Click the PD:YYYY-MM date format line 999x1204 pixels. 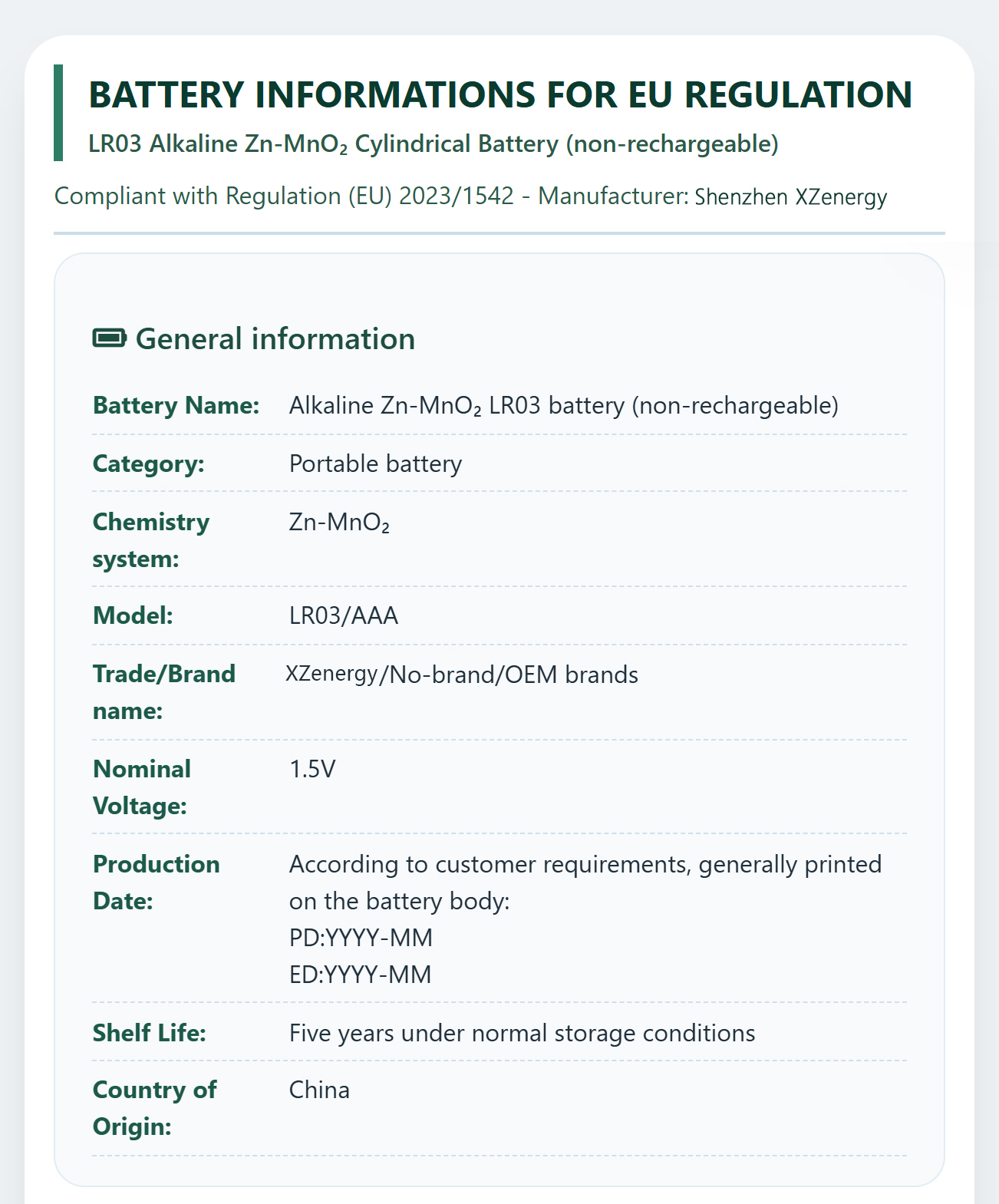[x=361, y=938]
